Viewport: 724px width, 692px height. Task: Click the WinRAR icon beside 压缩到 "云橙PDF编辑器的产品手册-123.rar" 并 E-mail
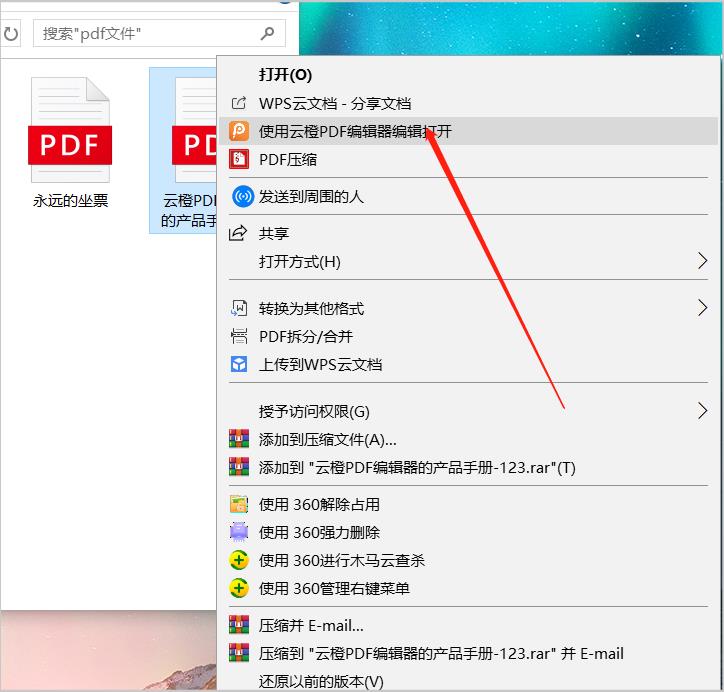click(x=239, y=652)
